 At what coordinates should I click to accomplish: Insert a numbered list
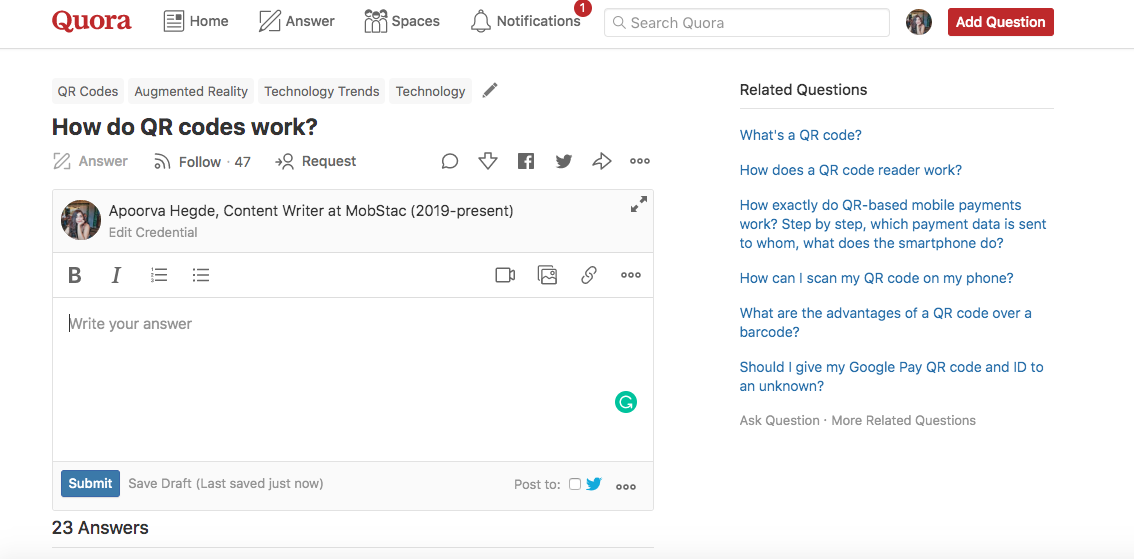[x=159, y=275]
